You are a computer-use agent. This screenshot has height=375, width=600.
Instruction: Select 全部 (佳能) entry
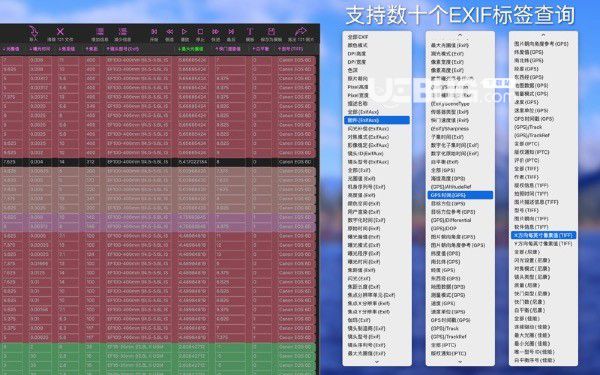[527, 318]
